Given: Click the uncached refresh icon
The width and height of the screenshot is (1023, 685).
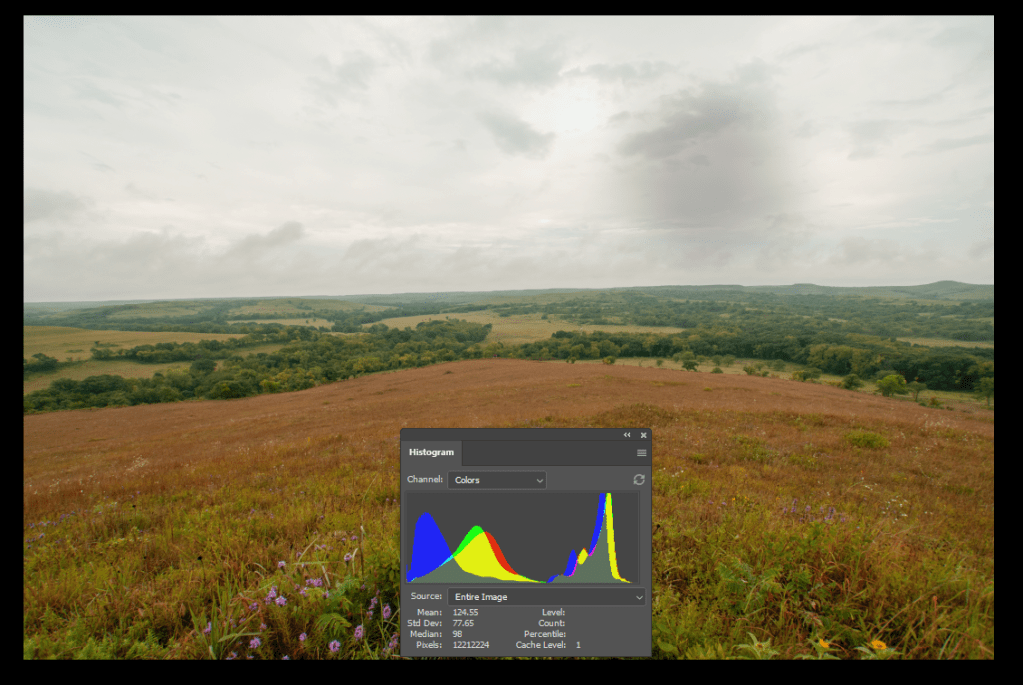Looking at the screenshot, I should point(638,480).
